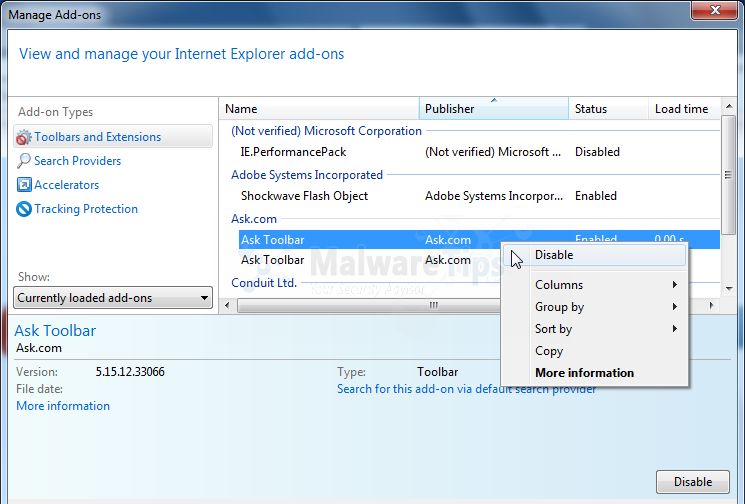Click the Toolbars and Extensions gear icon
The height and width of the screenshot is (504, 745).
click(x=23, y=137)
